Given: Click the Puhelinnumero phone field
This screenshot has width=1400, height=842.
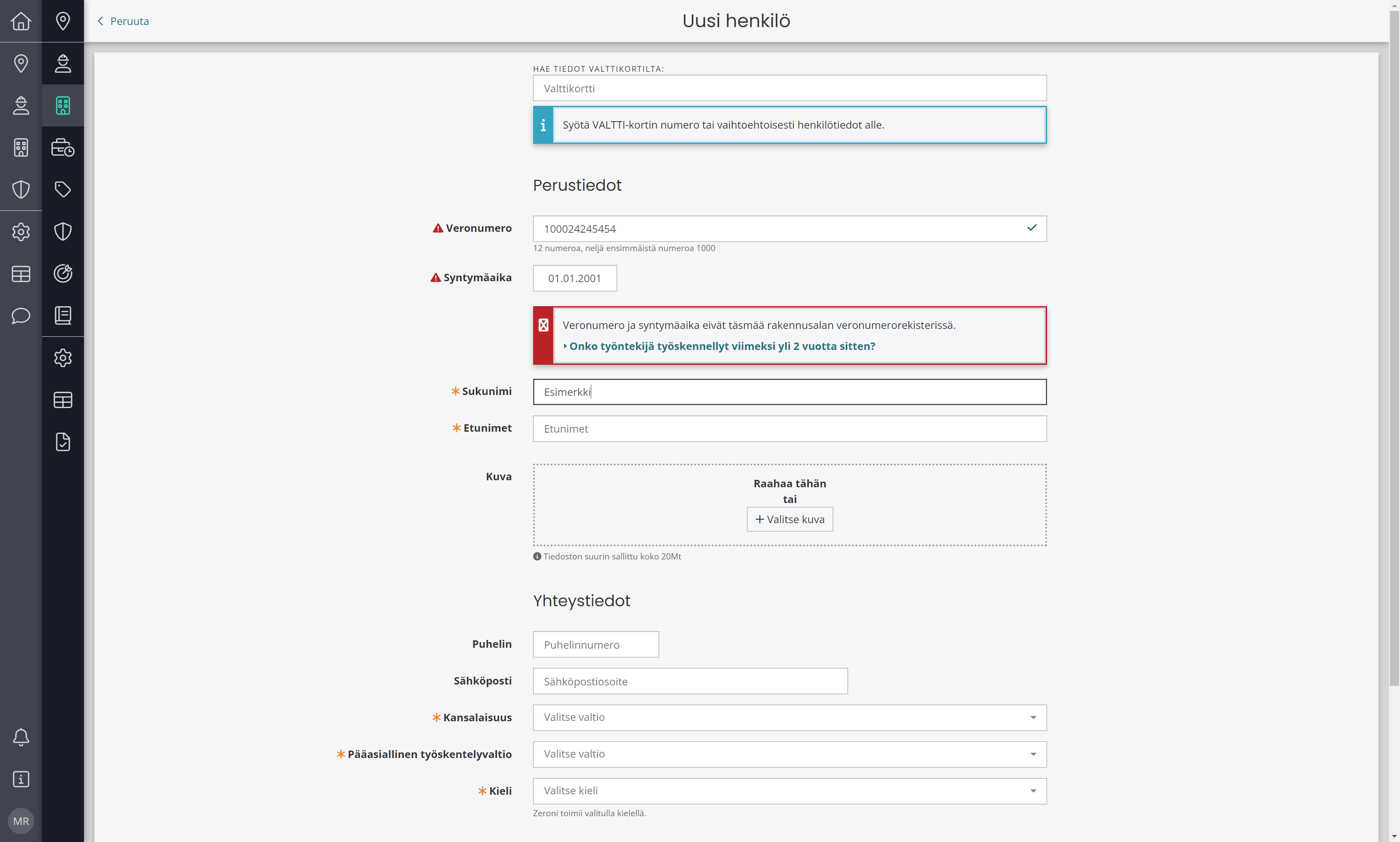Looking at the screenshot, I should 596,645.
